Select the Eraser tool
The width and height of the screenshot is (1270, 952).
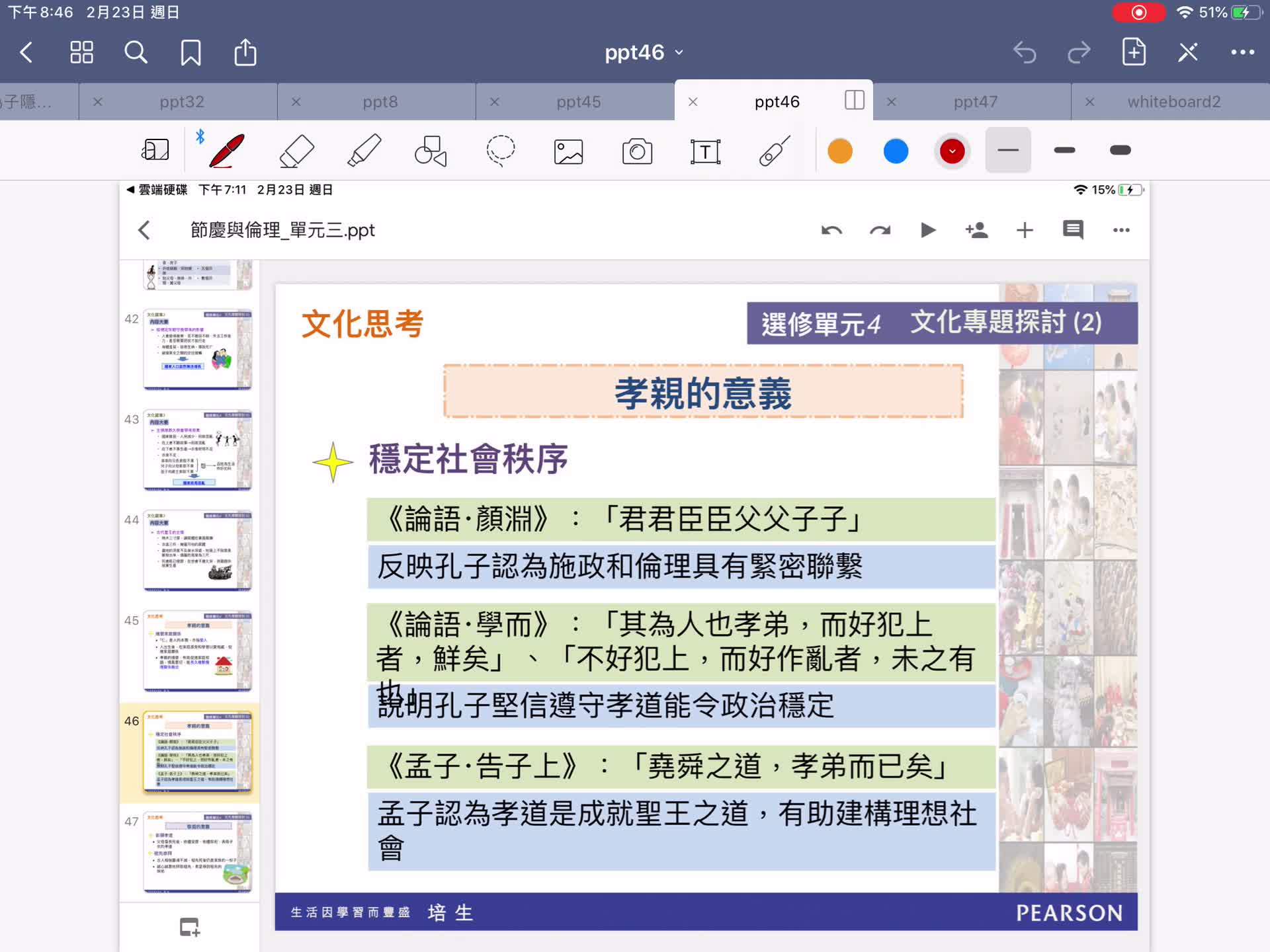click(296, 151)
